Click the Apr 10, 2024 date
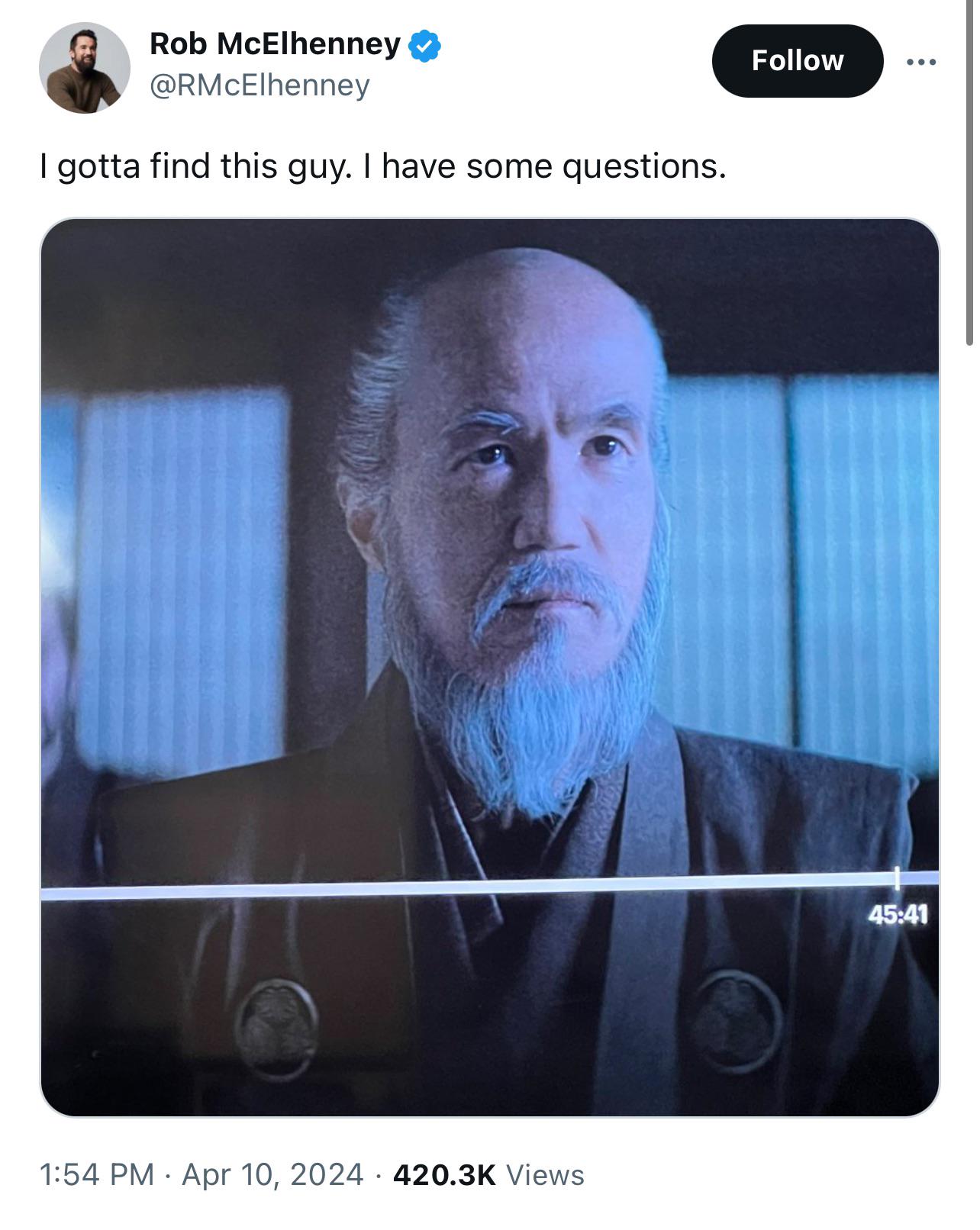The image size is (980, 1230). (x=272, y=1174)
